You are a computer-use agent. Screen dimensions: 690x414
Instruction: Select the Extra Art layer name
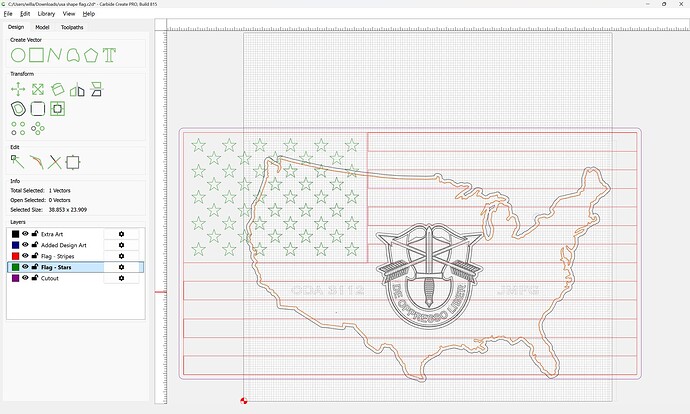coord(52,234)
